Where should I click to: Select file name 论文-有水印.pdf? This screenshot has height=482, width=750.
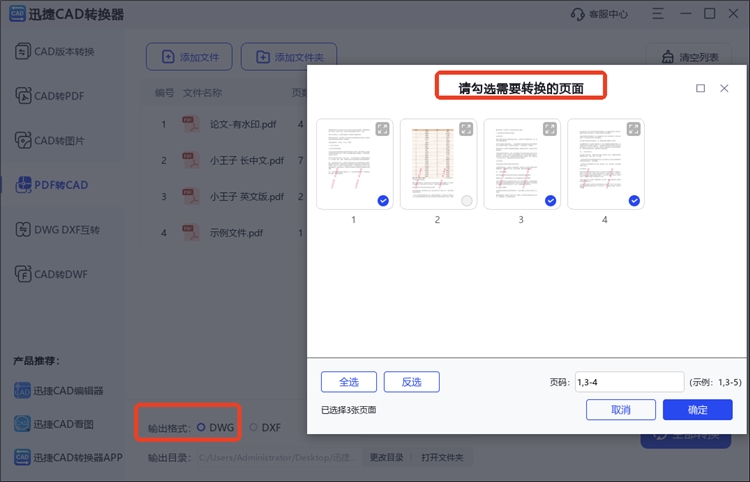point(243,124)
